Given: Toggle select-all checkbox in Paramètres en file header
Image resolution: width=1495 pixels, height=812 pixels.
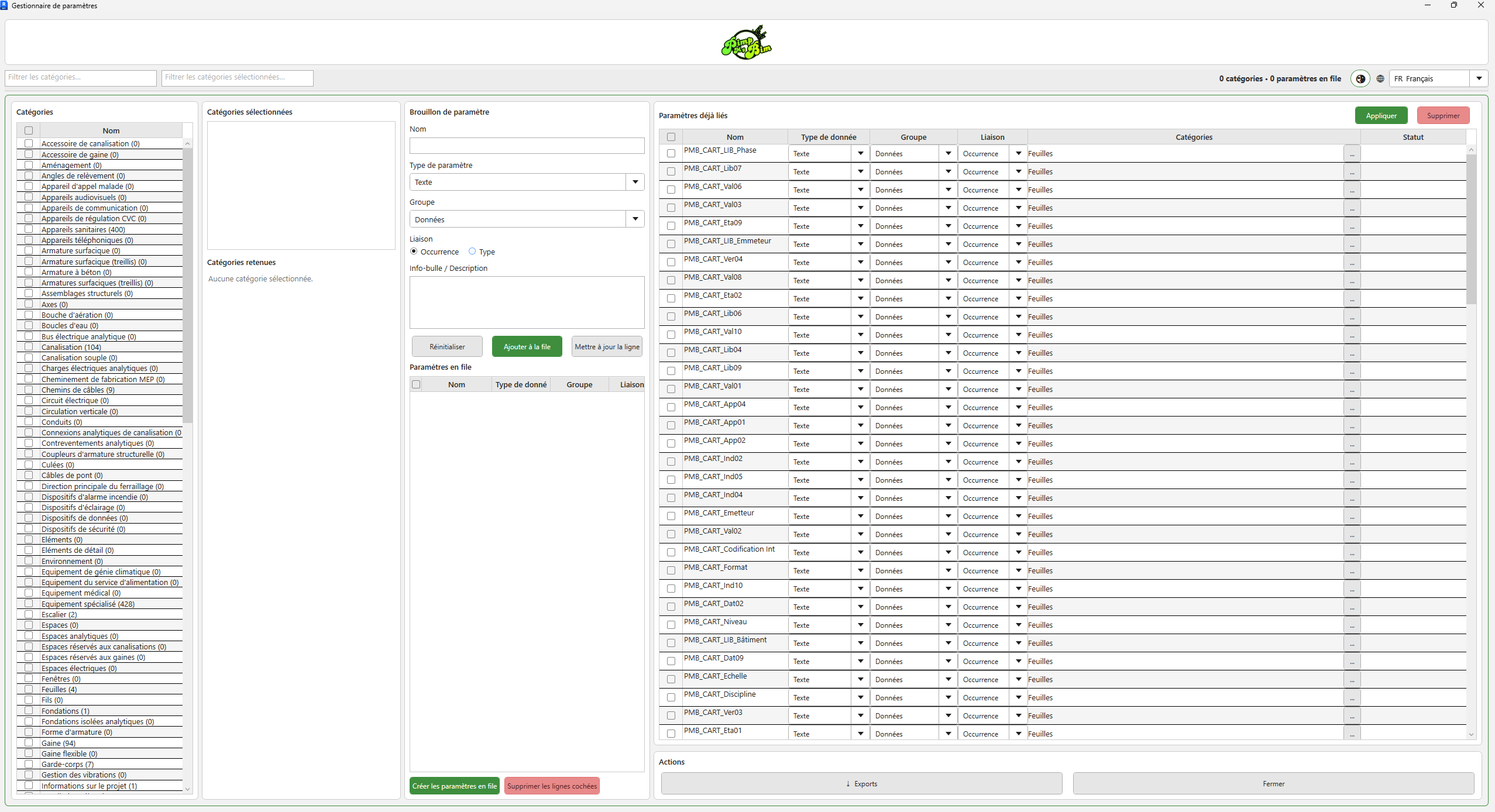Looking at the screenshot, I should [416, 384].
